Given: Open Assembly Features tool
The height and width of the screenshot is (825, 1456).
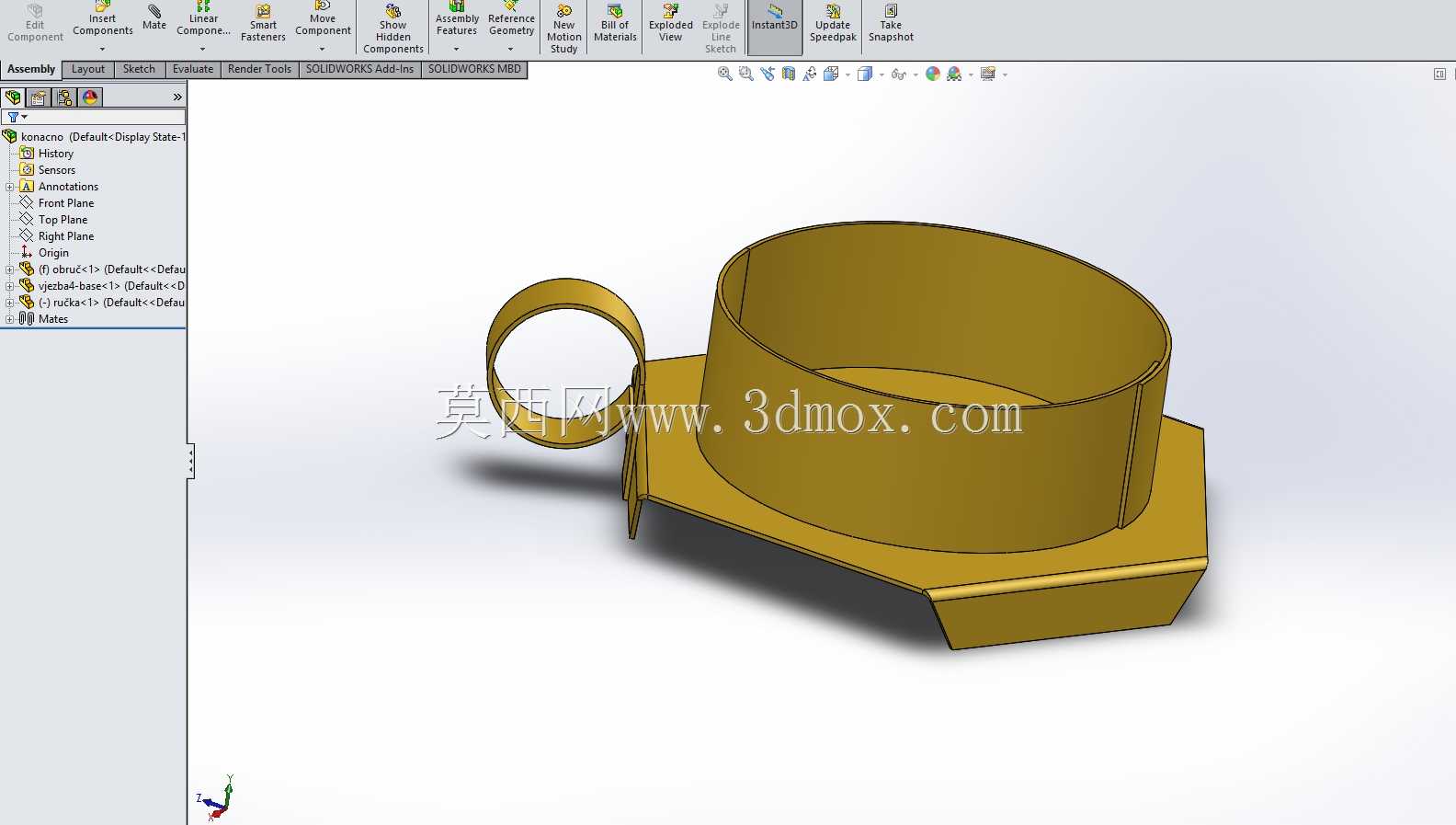Looking at the screenshot, I should (x=457, y=20).
